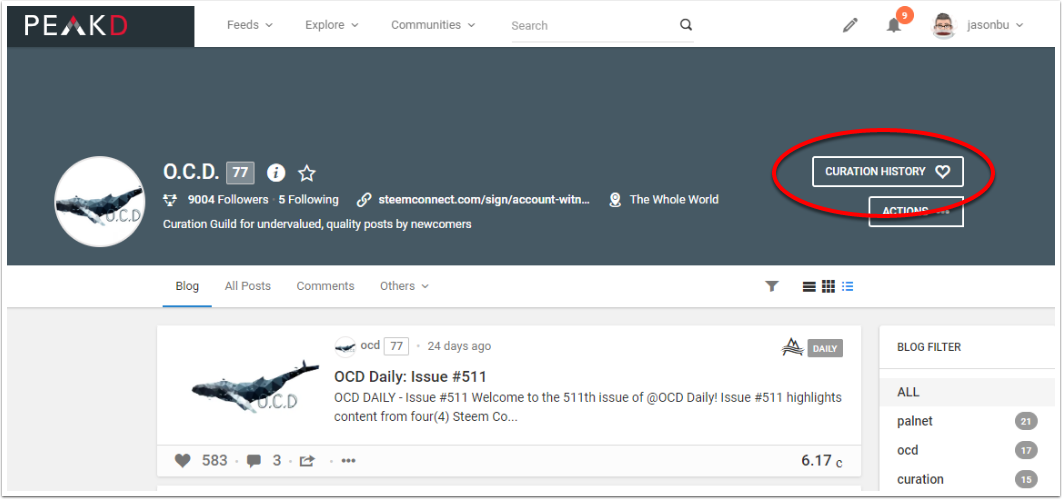Switch to the plain list layout icon
1062x499 pixels.
[x=809, y=286]
